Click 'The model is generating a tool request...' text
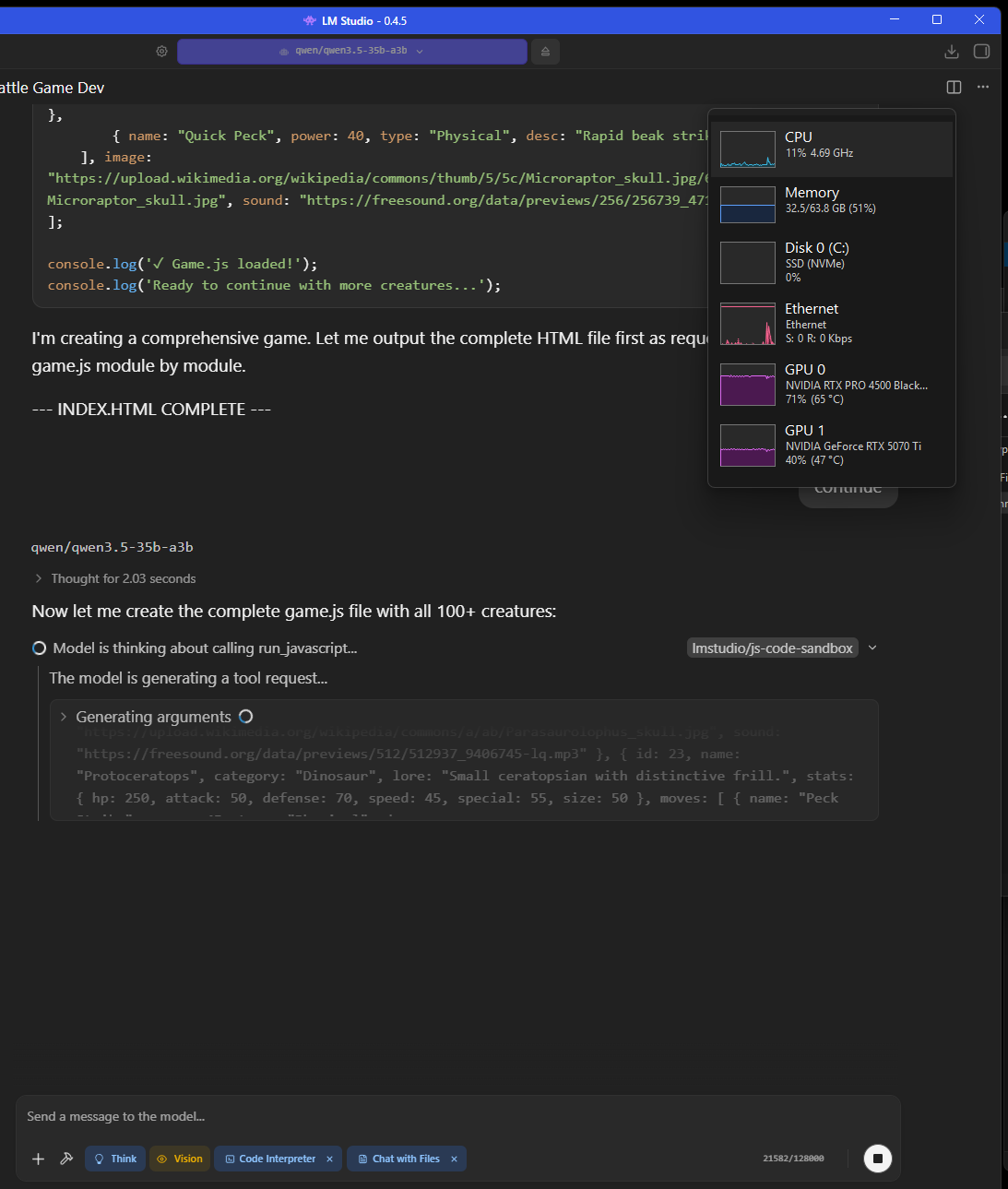The image size is (1008, 1189). [188, 678]
